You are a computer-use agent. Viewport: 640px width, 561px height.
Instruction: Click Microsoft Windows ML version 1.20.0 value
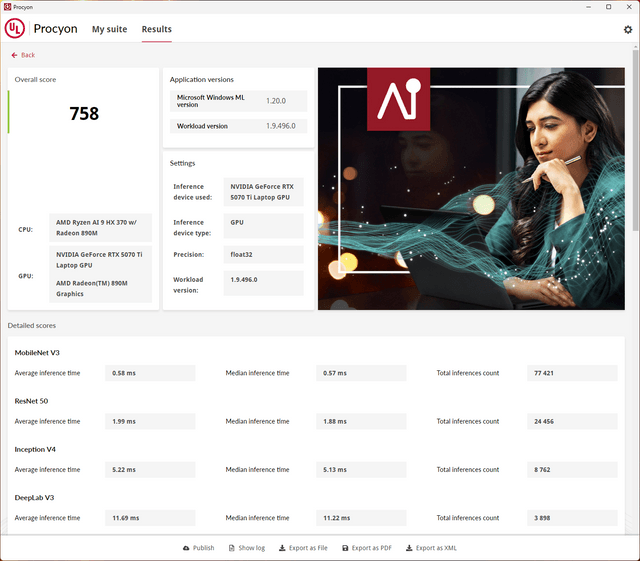click(276, 101)
